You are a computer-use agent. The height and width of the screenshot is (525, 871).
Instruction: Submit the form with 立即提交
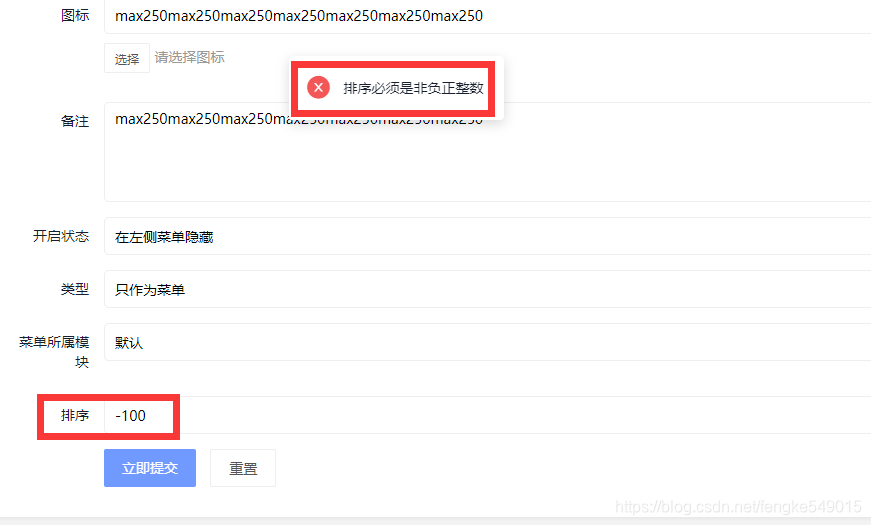click(150, 468)
